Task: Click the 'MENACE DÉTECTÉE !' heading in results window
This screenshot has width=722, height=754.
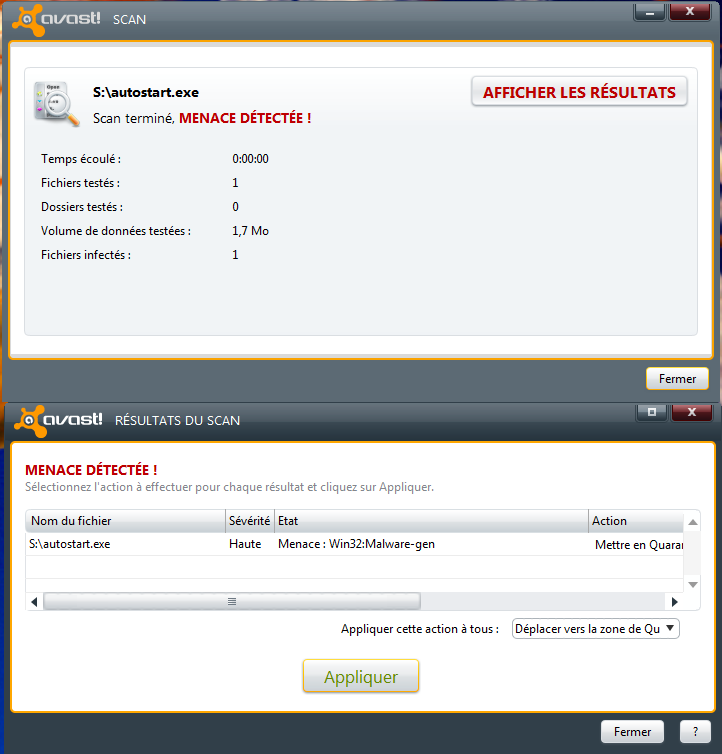Action: tap(91, 470)
